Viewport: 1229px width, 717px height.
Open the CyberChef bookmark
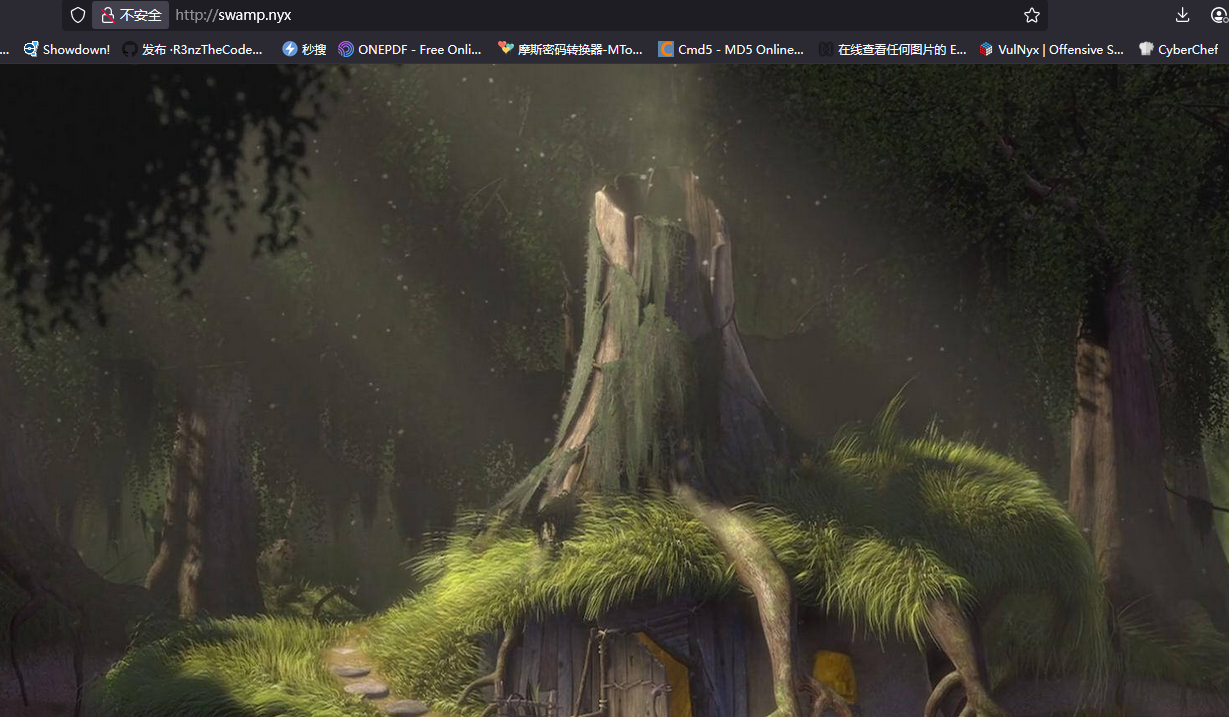click(x=1178, y=49)
